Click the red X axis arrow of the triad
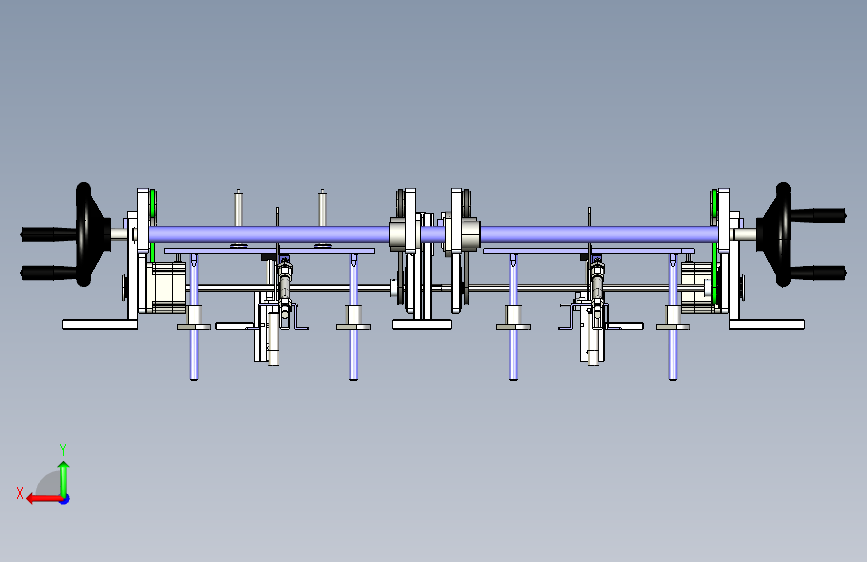Image resolution: width=867 pixels, height=562 pixels. [44, 499]
